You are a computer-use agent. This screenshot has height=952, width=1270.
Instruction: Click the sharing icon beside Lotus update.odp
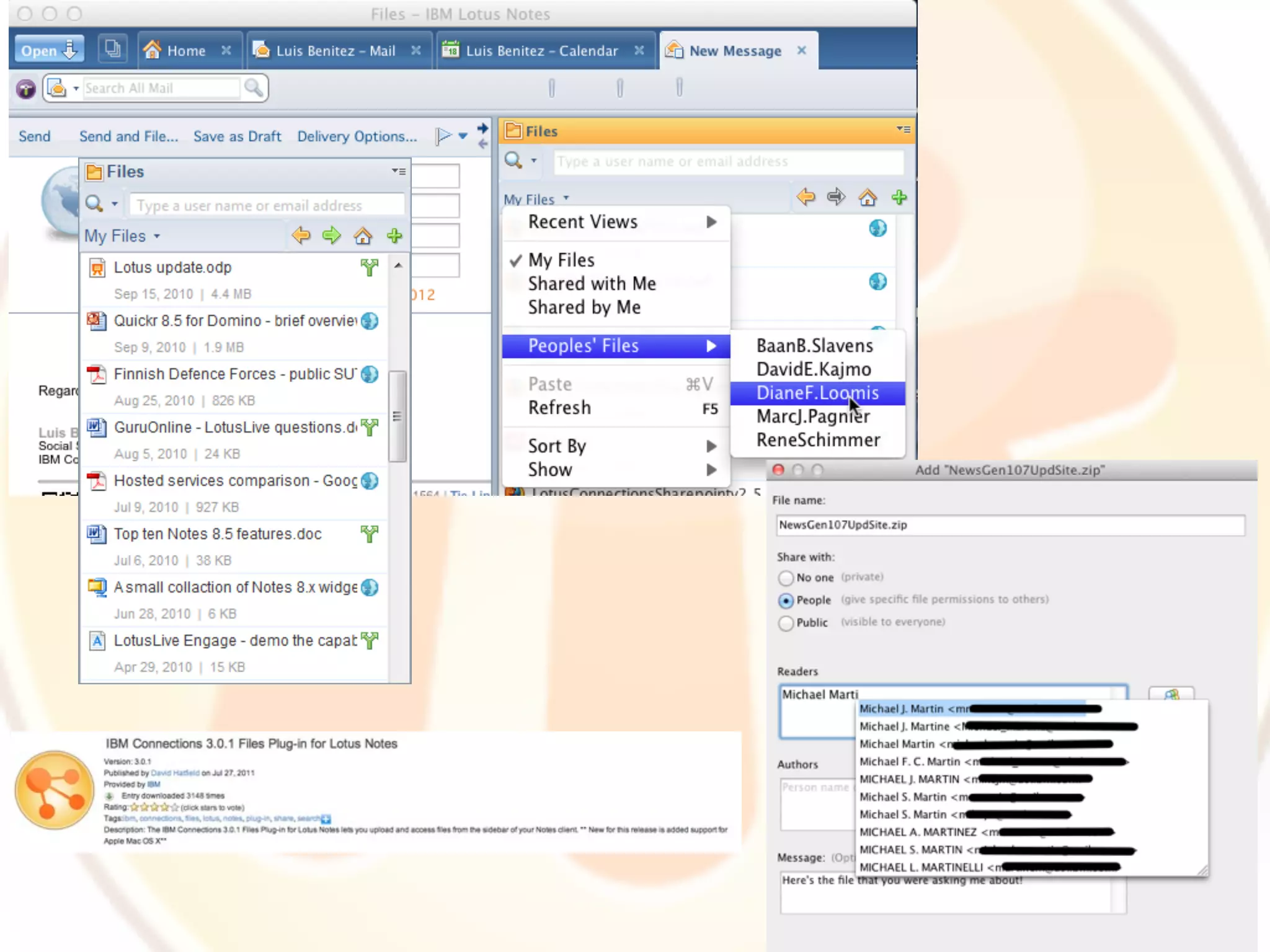point(370,267)
